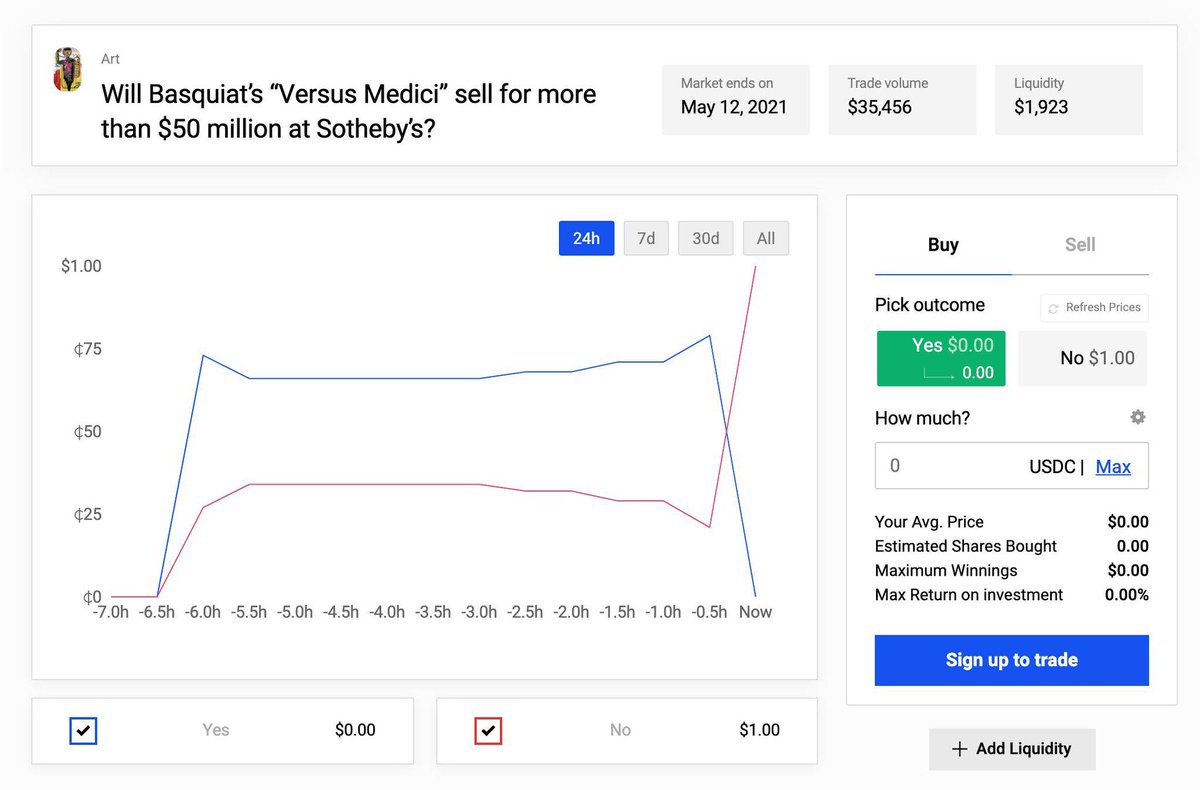The image size is (1200, 790).
Task: Select the Sell tab
Action: (x=1080, y=245)
